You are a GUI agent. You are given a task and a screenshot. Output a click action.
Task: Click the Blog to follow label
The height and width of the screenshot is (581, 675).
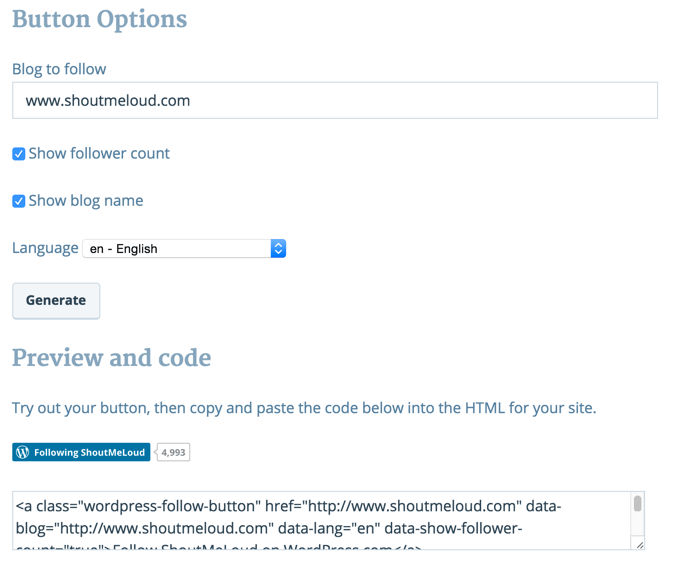point(59,69)
